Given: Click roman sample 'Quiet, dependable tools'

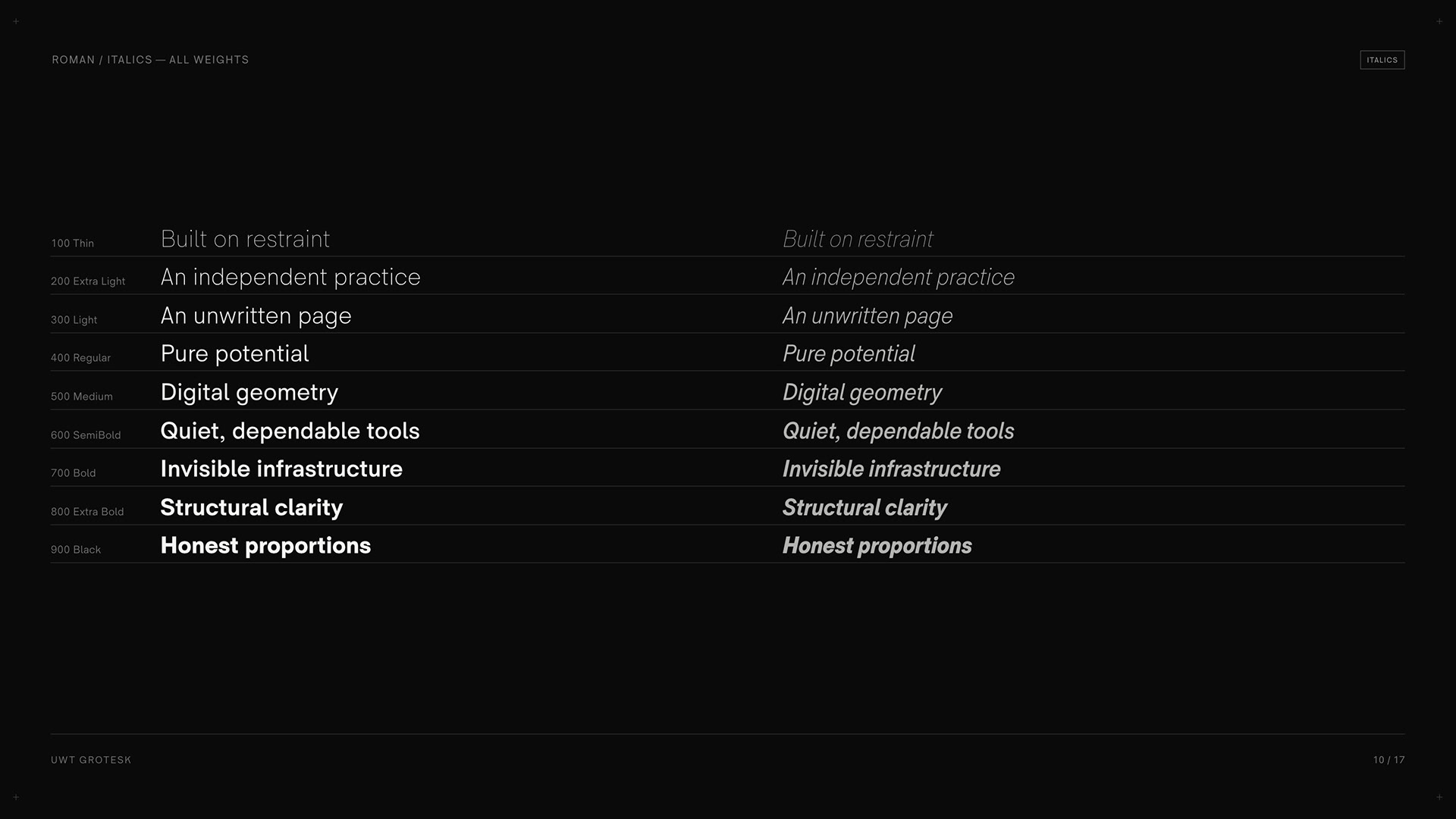Looking at the screenshot, I should coord(290,431).
